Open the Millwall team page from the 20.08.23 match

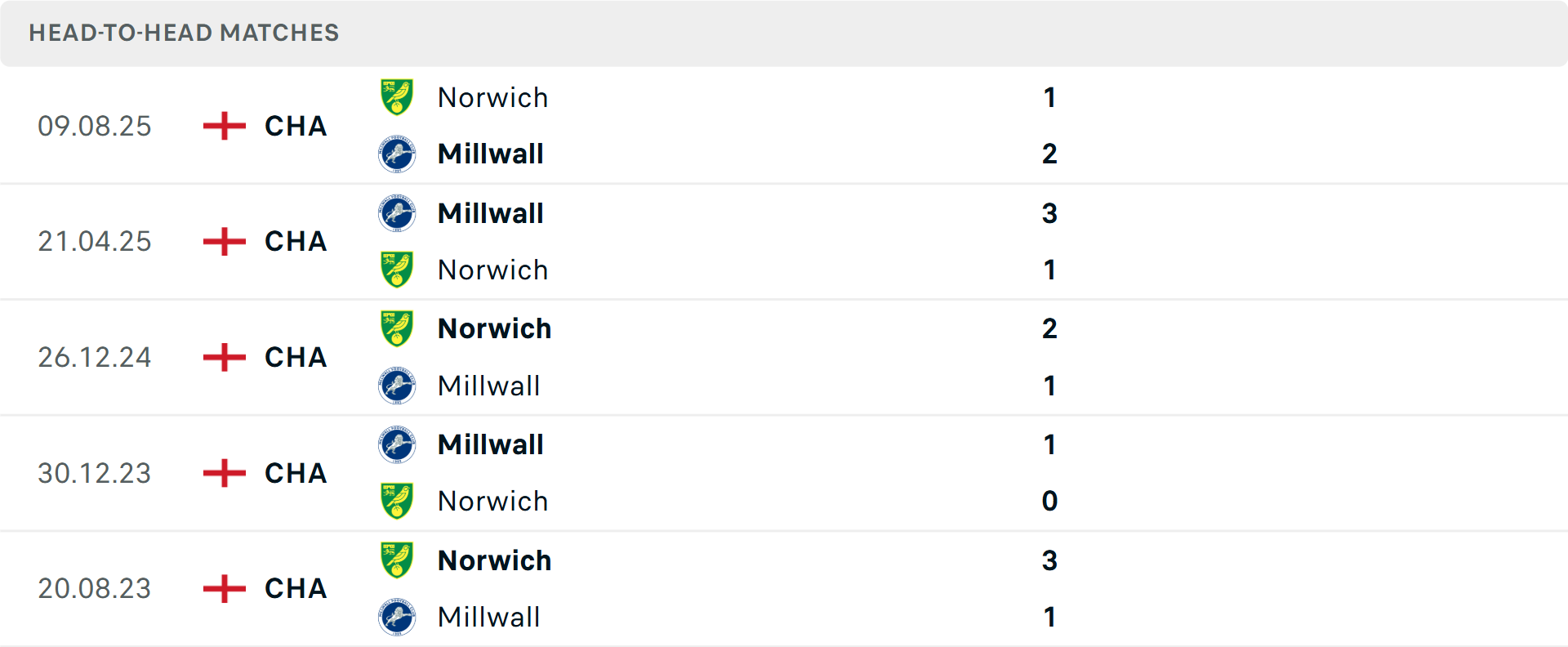[488, 618]
